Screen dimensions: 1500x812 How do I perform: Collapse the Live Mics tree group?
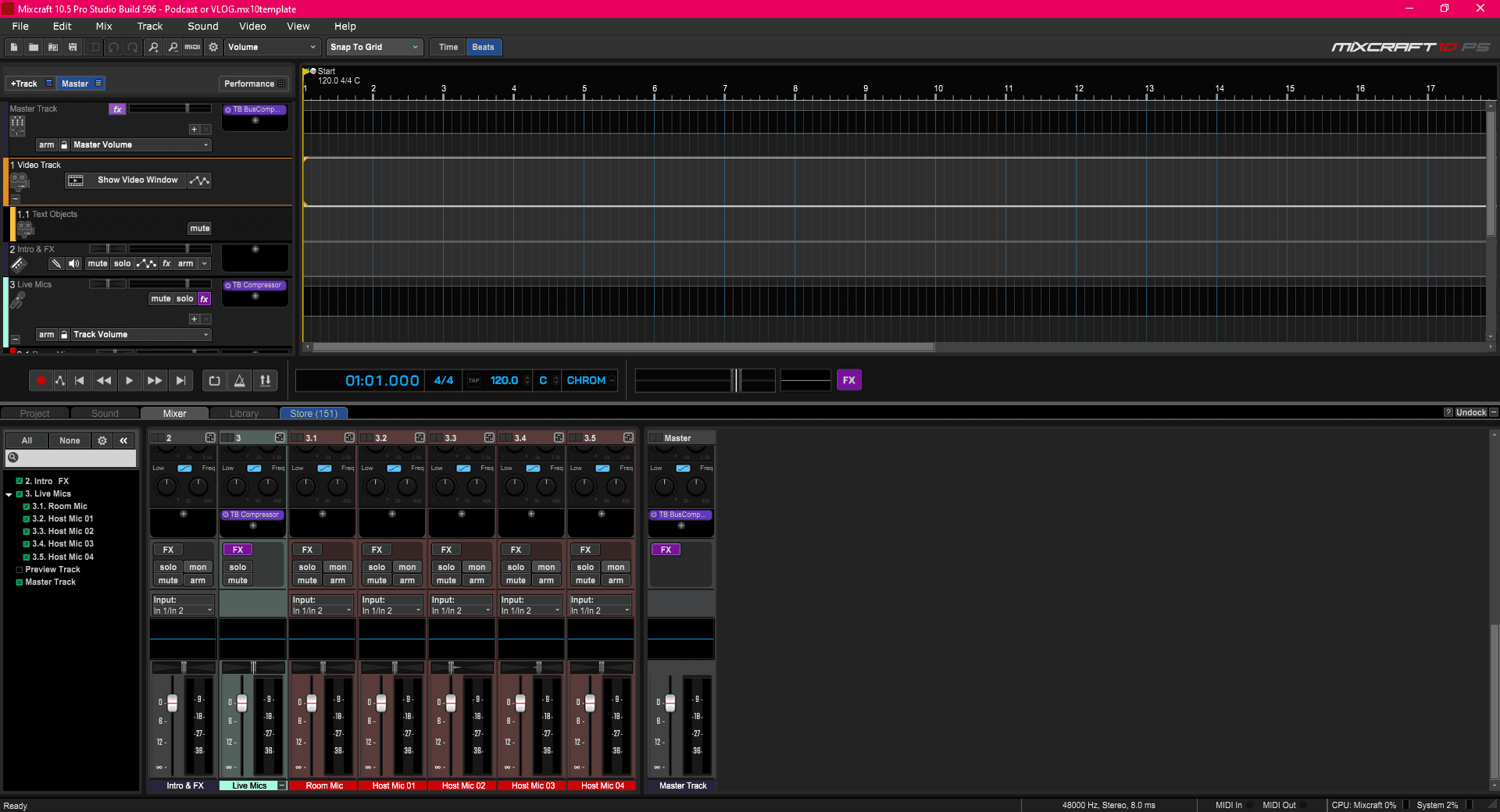(x=9, y=495)
